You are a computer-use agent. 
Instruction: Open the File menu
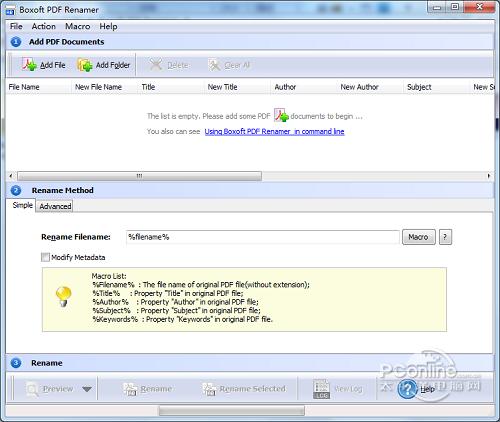(16, 26)
